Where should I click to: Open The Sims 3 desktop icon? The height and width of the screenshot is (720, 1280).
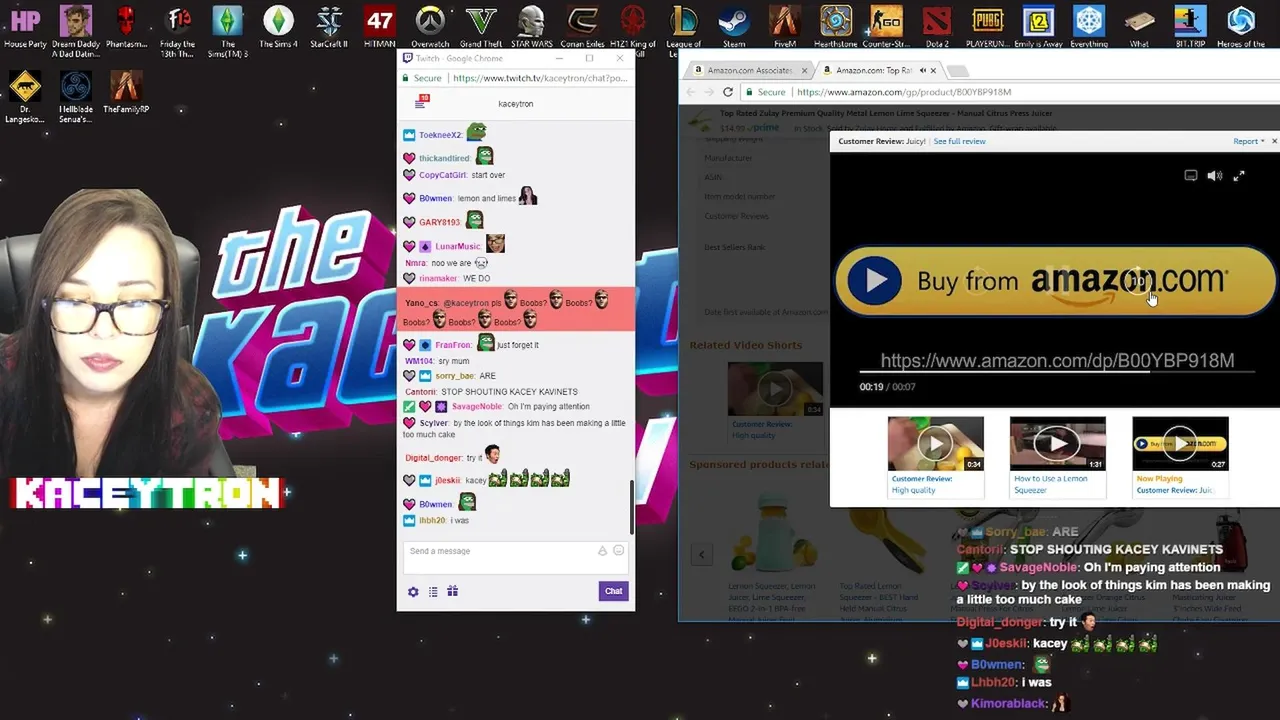click(x=228, y=26)
